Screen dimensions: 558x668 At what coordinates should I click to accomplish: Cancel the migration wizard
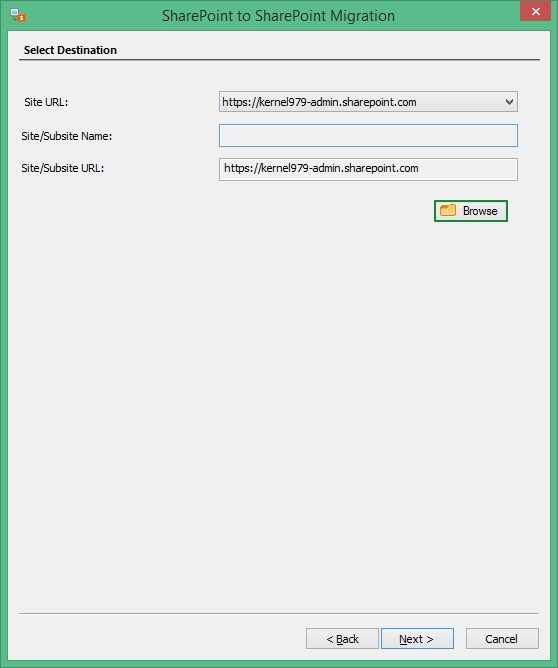click(502, 639)
